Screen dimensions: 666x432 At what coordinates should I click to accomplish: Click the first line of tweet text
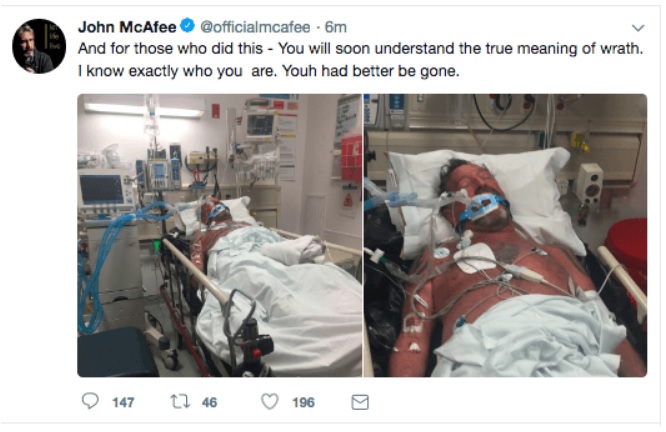click(360, 51)
